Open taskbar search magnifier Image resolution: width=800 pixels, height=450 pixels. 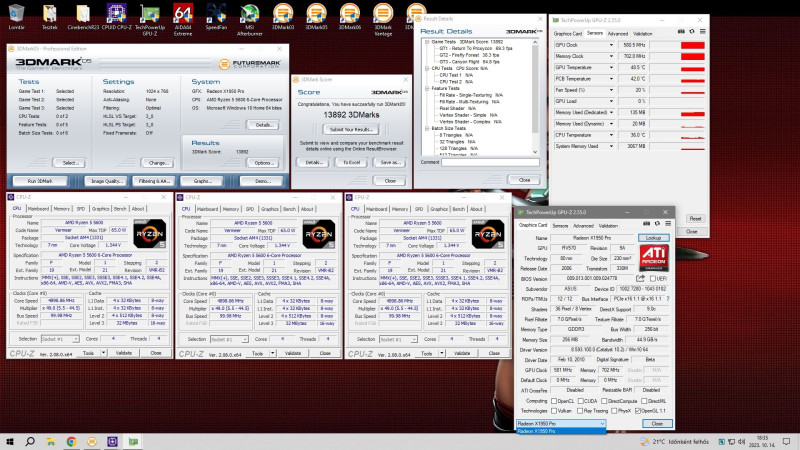tap(30, 441)
